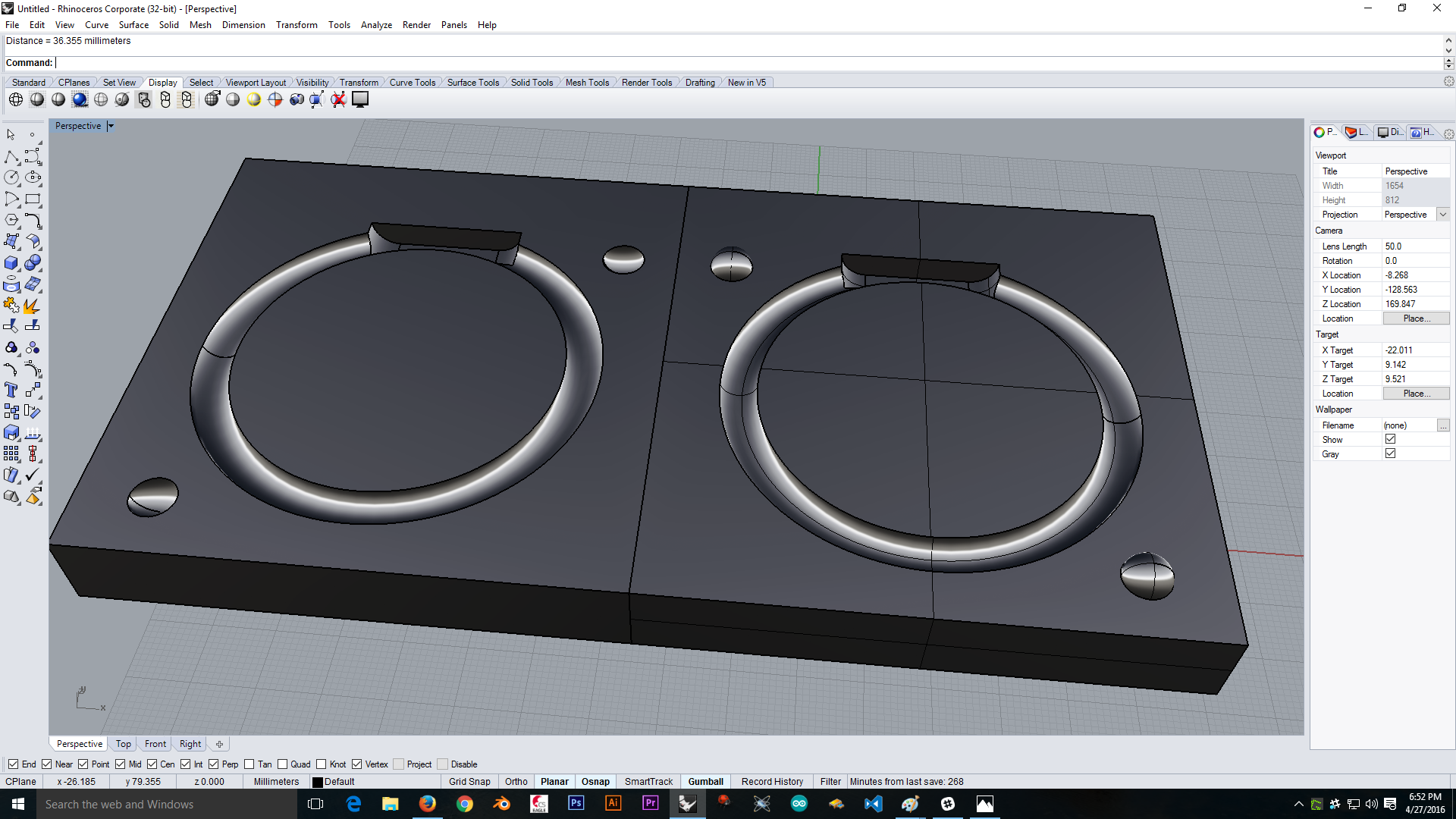Click Target Location Place button
The height and width of the screenshot is (819, 1456).
[x=1416, y=394]
